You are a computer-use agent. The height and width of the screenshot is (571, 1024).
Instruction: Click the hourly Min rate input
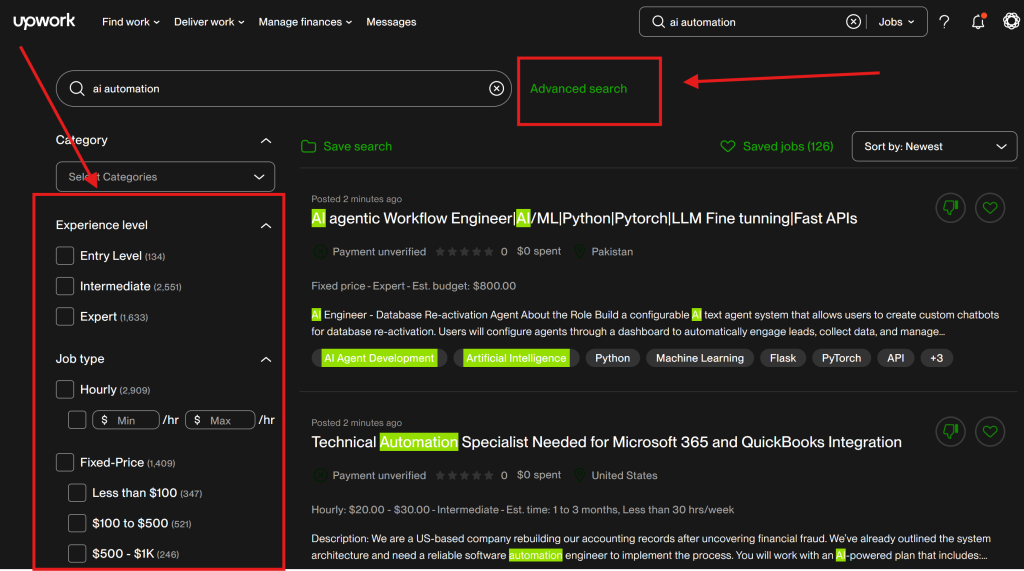[x=125, y=420]
